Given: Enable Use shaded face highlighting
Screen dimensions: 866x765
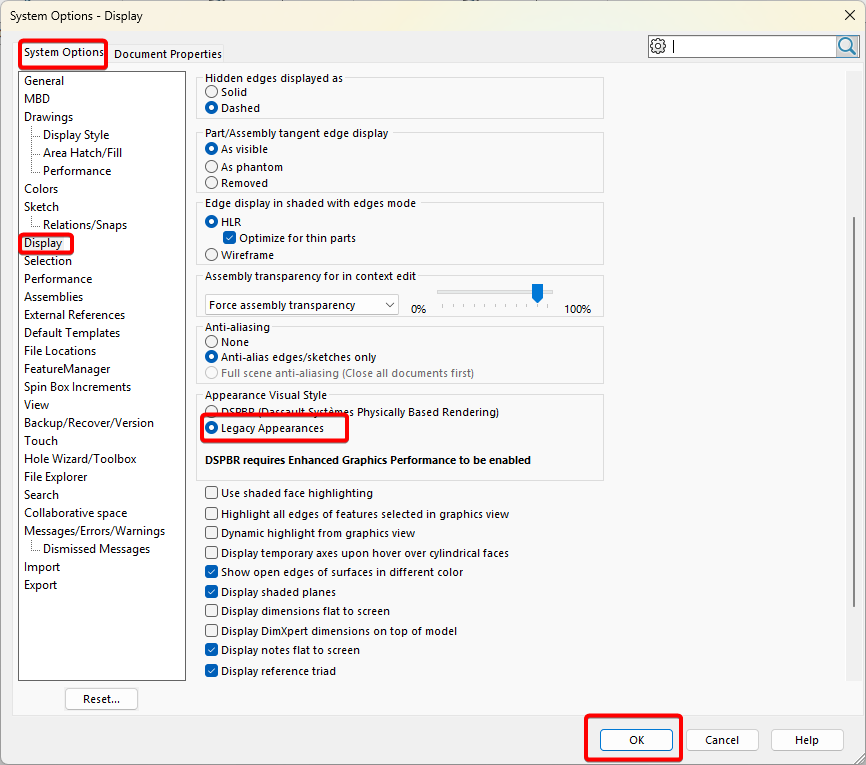Looking at the screenshot, I should (x=212, y=493).
